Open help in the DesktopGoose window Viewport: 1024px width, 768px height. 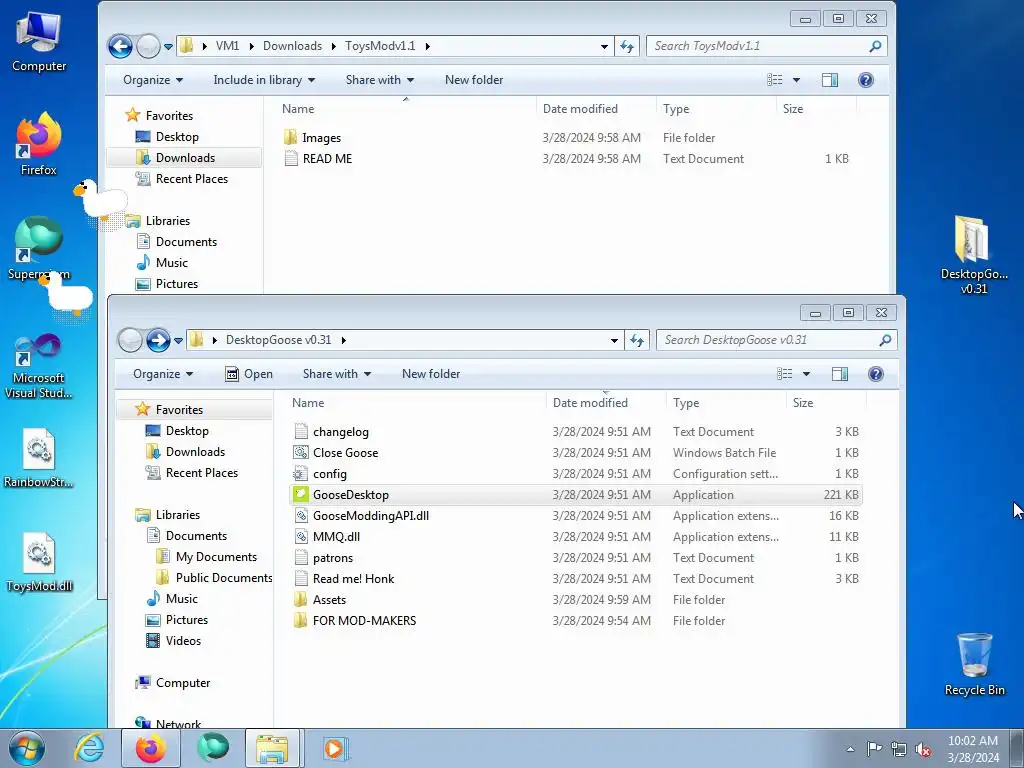coord(876,374)
